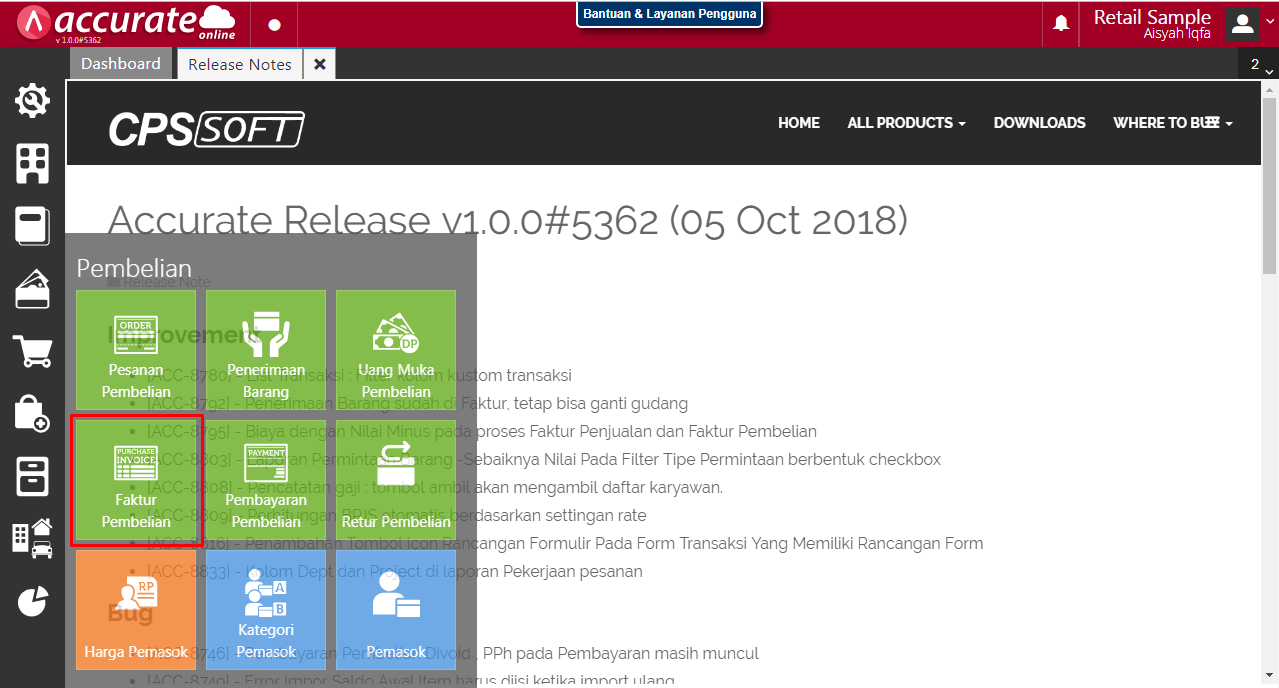The width and height of the screenshot is (1279, 688).
Task: Close the Release Notes tab
Action: [320, 64]
